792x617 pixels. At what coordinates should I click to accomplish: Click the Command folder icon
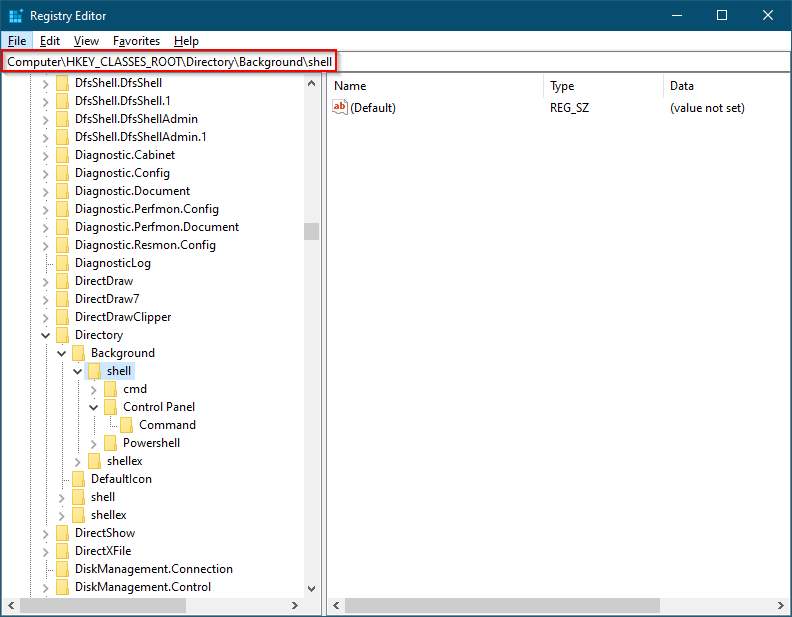point(126,425)
